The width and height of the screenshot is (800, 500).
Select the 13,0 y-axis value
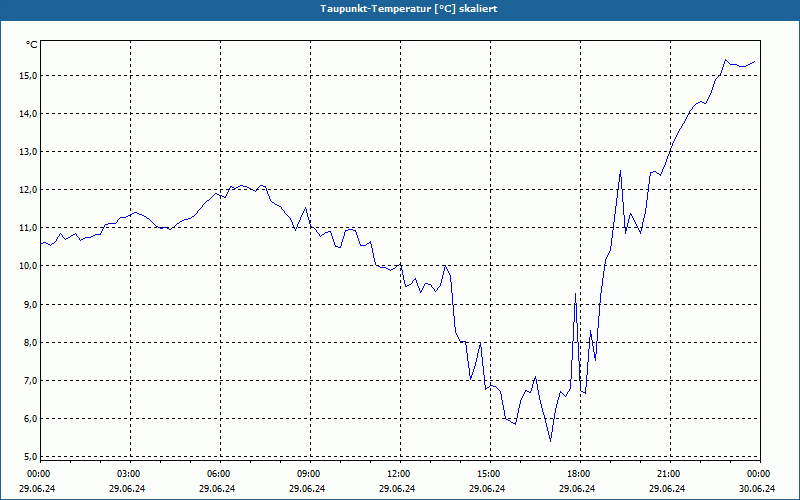click(x=28, y=152)
